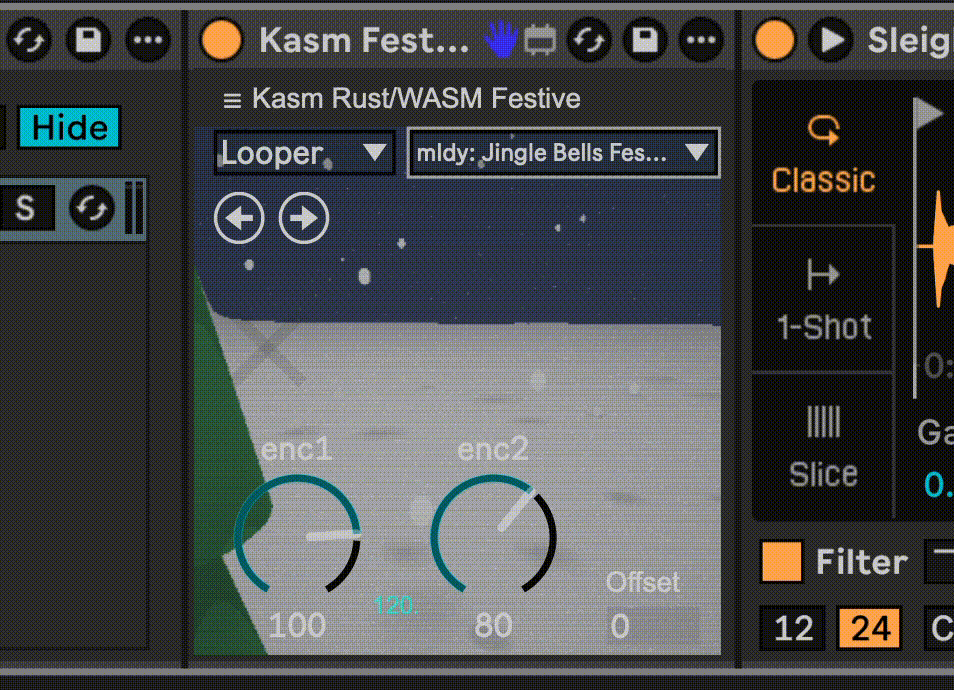Toggle the Sleigh device activator on/off

774,41
